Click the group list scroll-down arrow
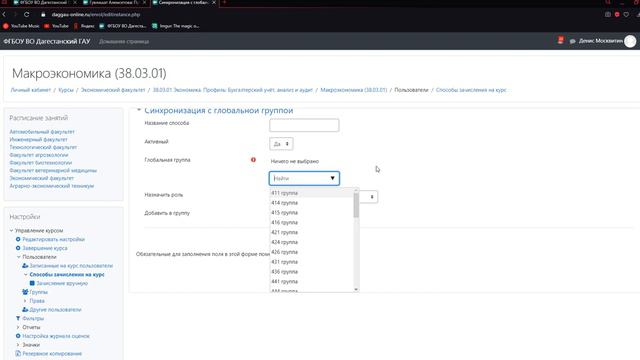 (x=356, y=289)
